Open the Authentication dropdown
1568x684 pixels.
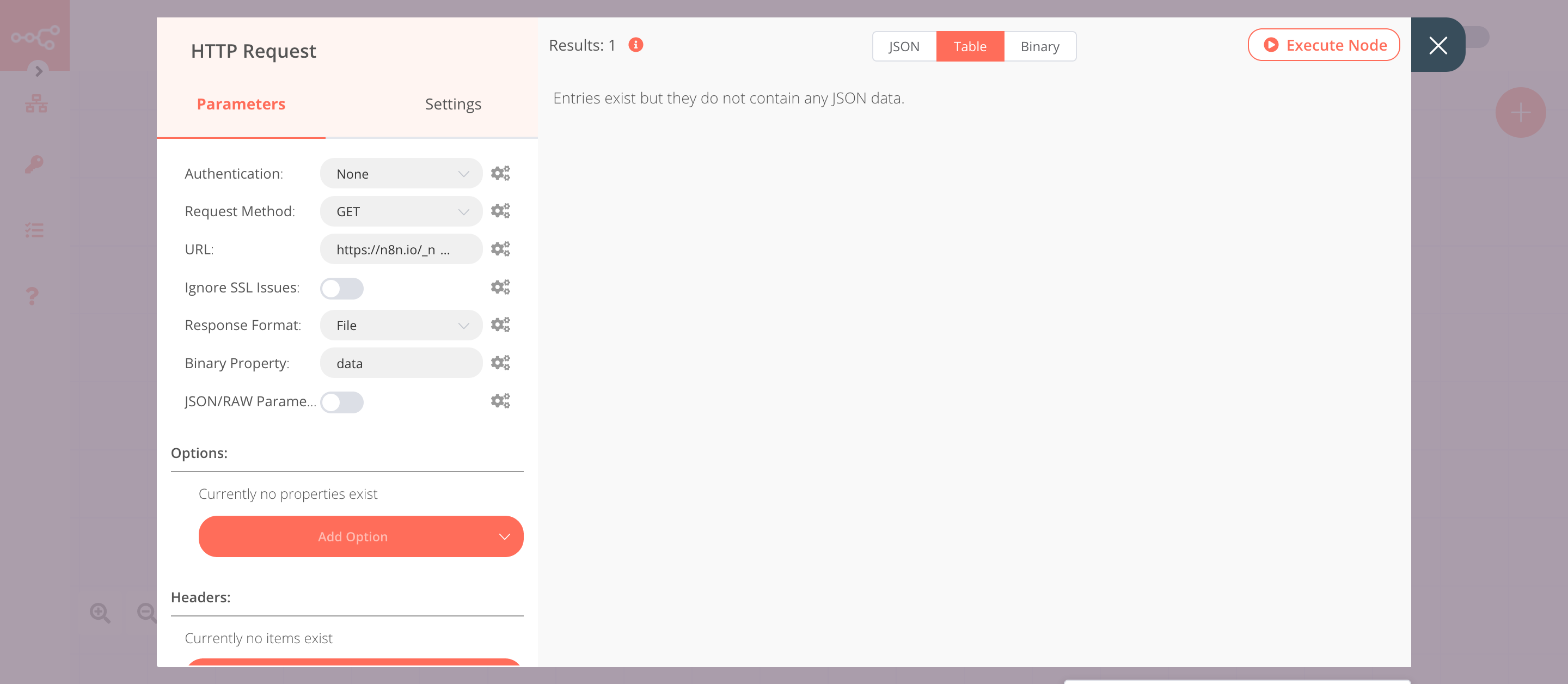401,173
